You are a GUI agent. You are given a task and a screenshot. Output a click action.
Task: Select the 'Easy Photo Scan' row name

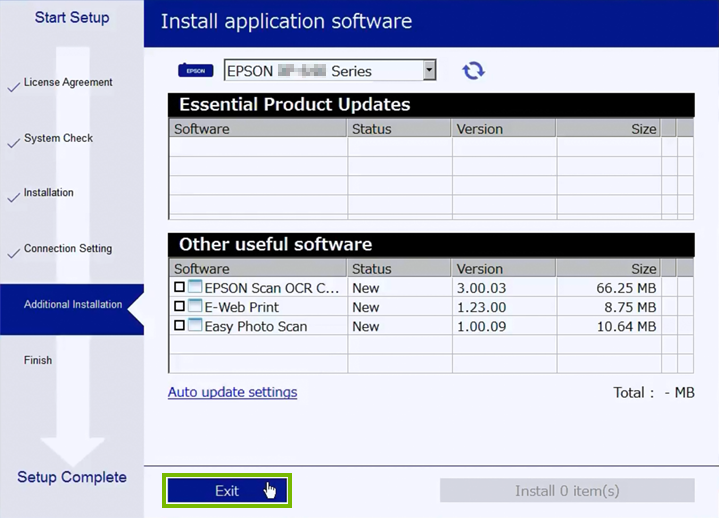(256, 326)
